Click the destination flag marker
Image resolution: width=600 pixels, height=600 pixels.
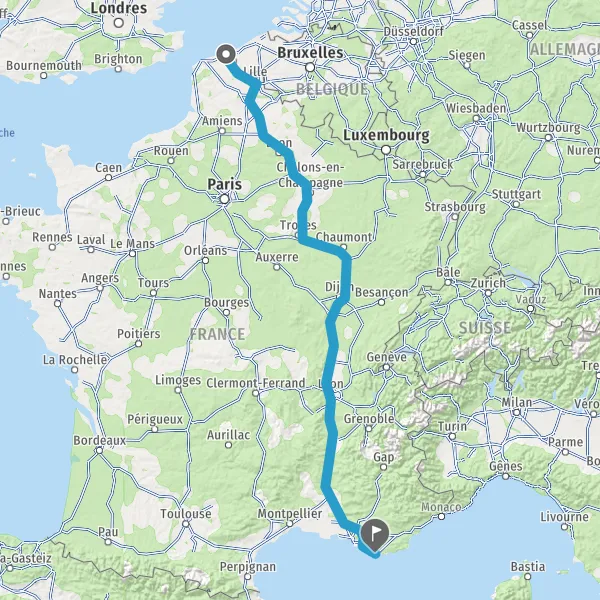(373, 535)
